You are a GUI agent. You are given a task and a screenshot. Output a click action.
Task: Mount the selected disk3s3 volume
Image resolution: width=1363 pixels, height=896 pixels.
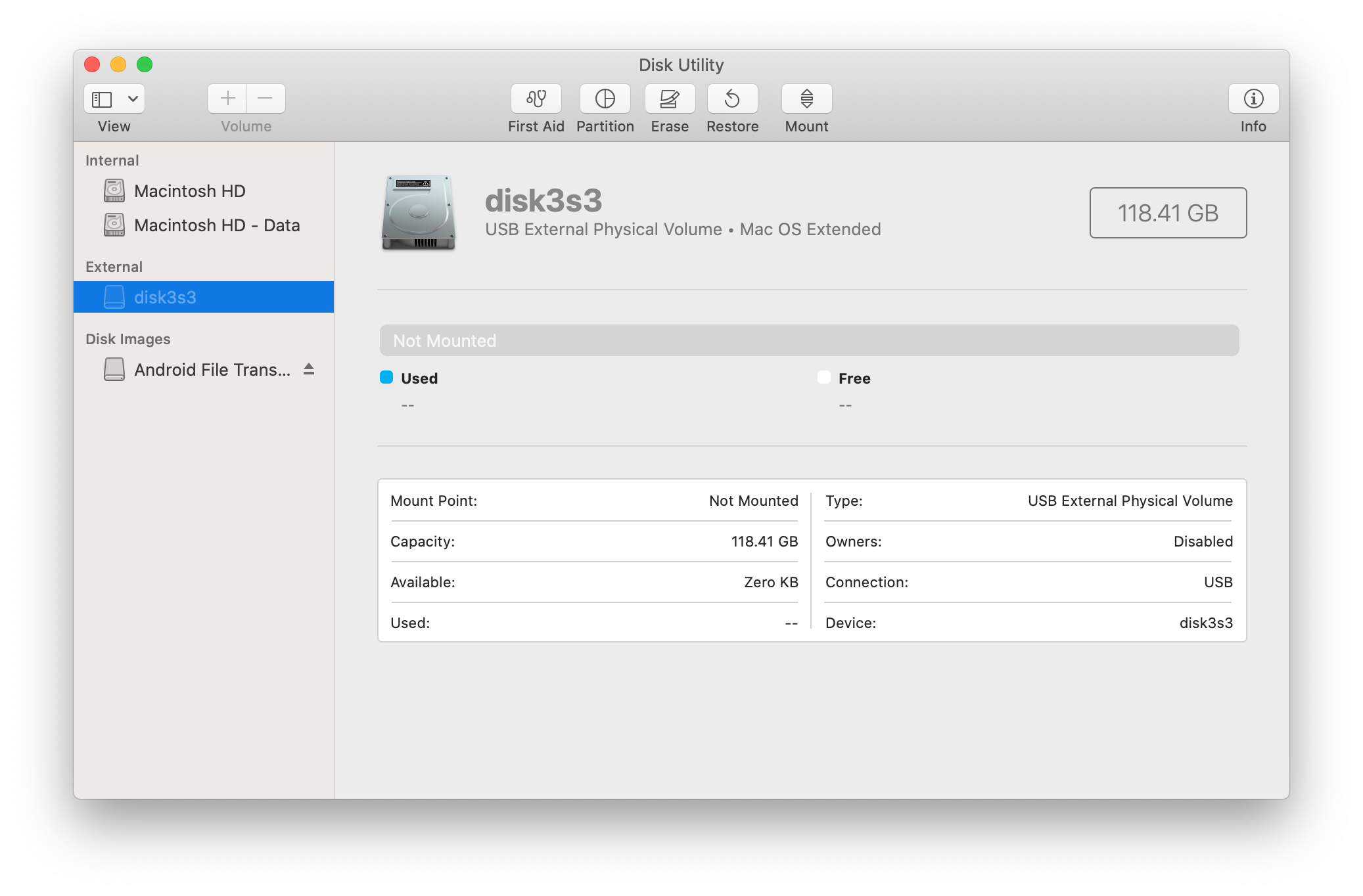[x=806, y=99]
